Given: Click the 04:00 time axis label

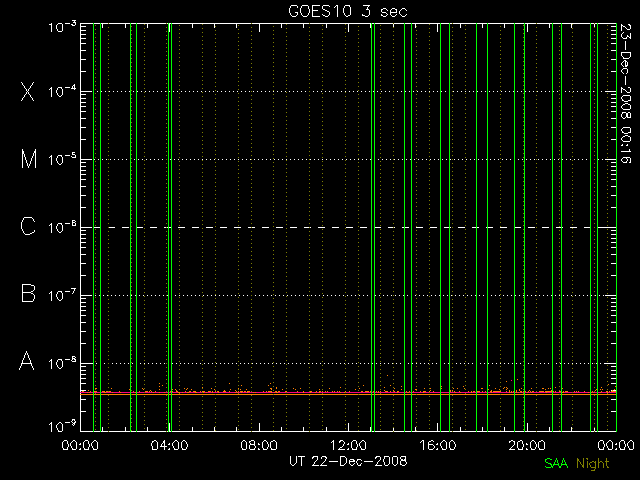Looking at the screenshot, I should click(169, 445).
